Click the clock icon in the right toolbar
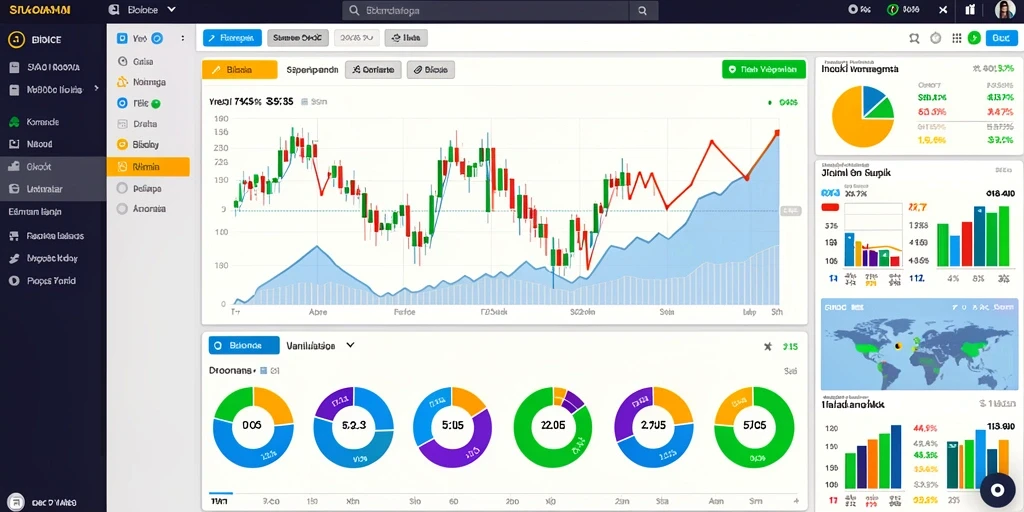This screenshot has height=512, width=1024. (x=936, y=39)
